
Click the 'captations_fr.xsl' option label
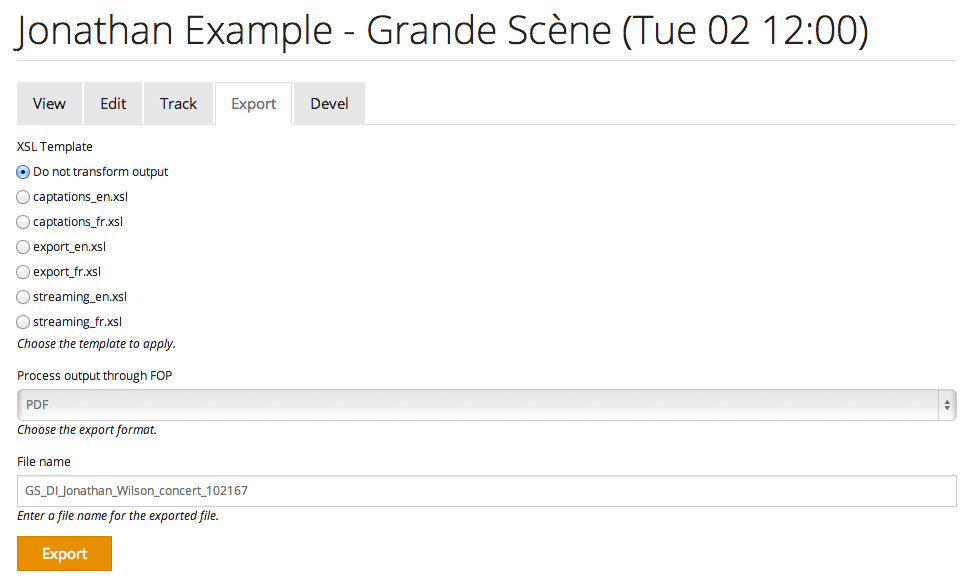pyautogui.click(x=78, y=222)
